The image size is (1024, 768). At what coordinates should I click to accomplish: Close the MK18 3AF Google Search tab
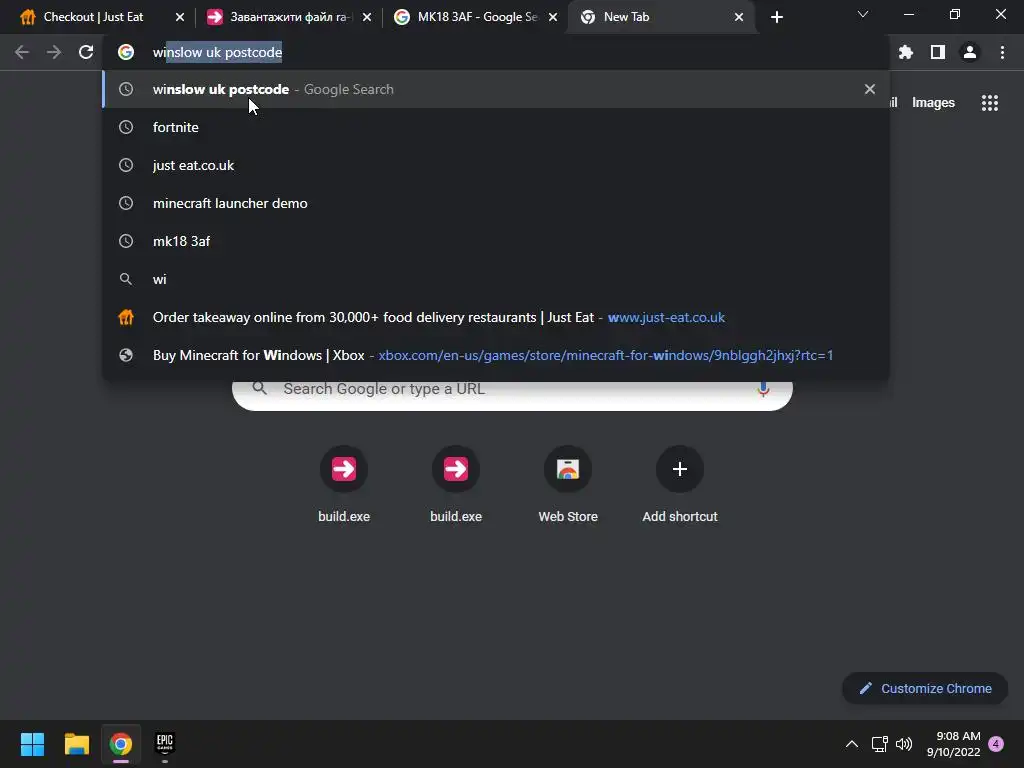pyautogui.click(x=553, y=17)
